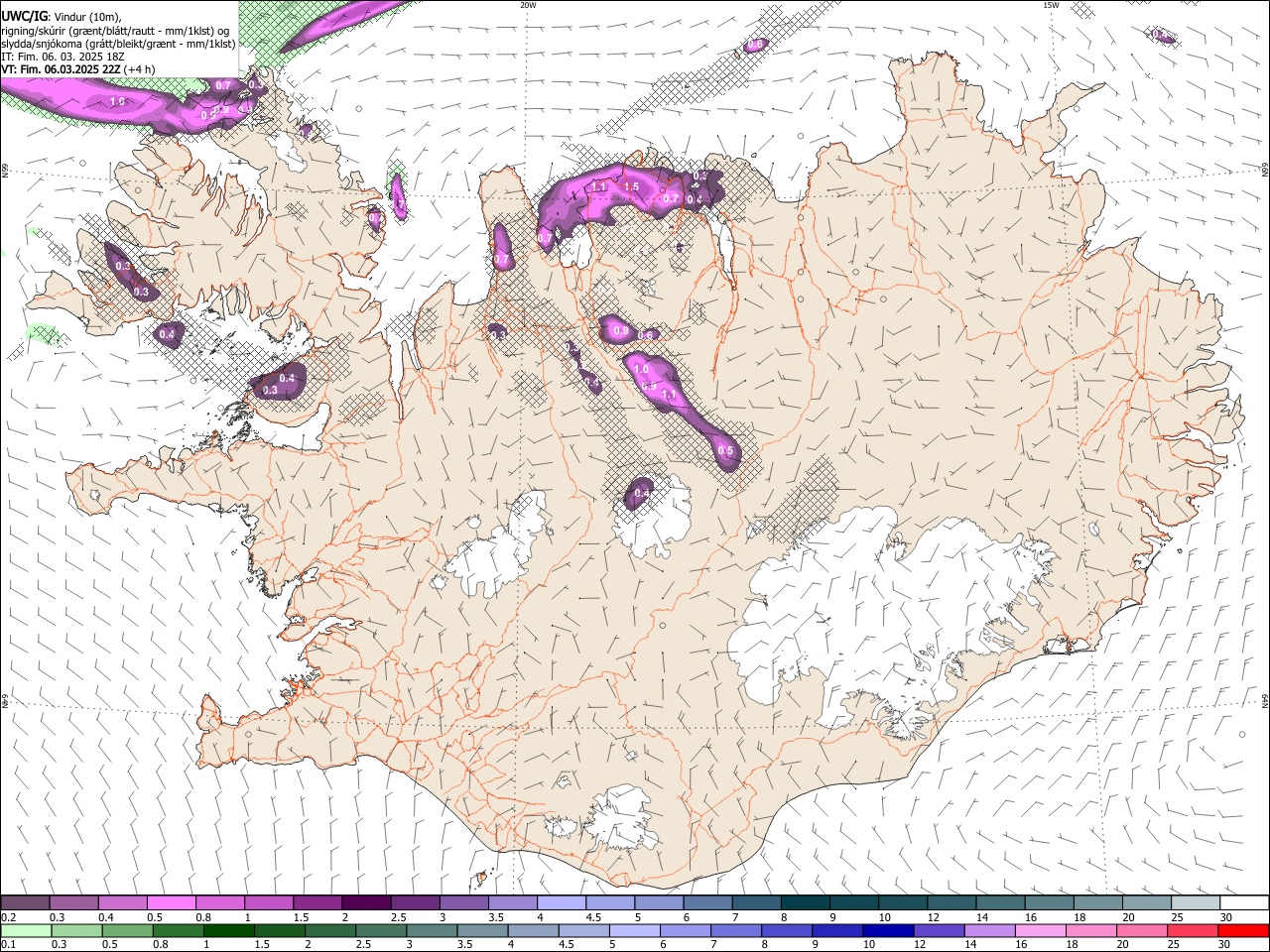Click the periwinkle 4–4.5 swatch, upper scale

(x=561, y=902)
